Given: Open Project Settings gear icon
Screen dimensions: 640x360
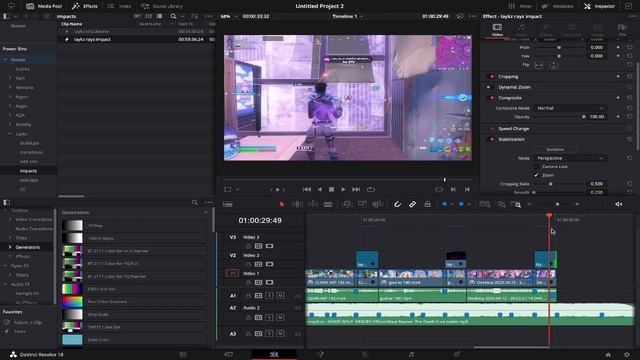Looking at the screenshot, I should tap(627, 355).
